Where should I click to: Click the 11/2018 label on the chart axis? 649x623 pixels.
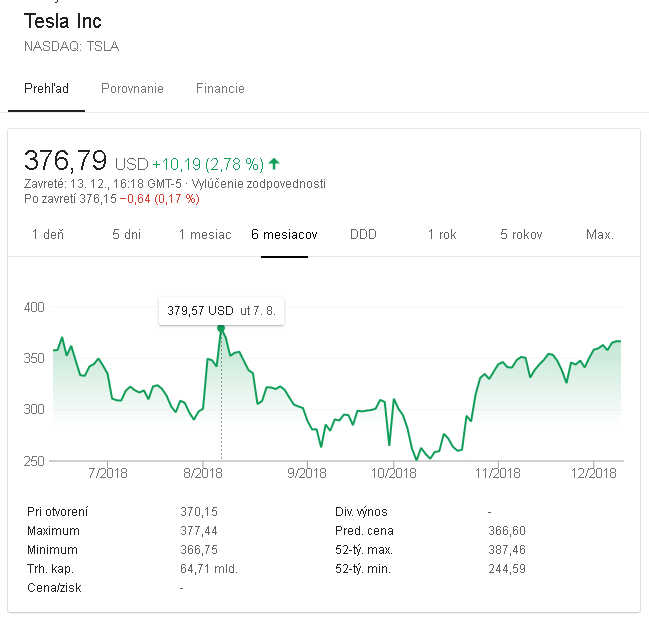[x=497, y=473]
